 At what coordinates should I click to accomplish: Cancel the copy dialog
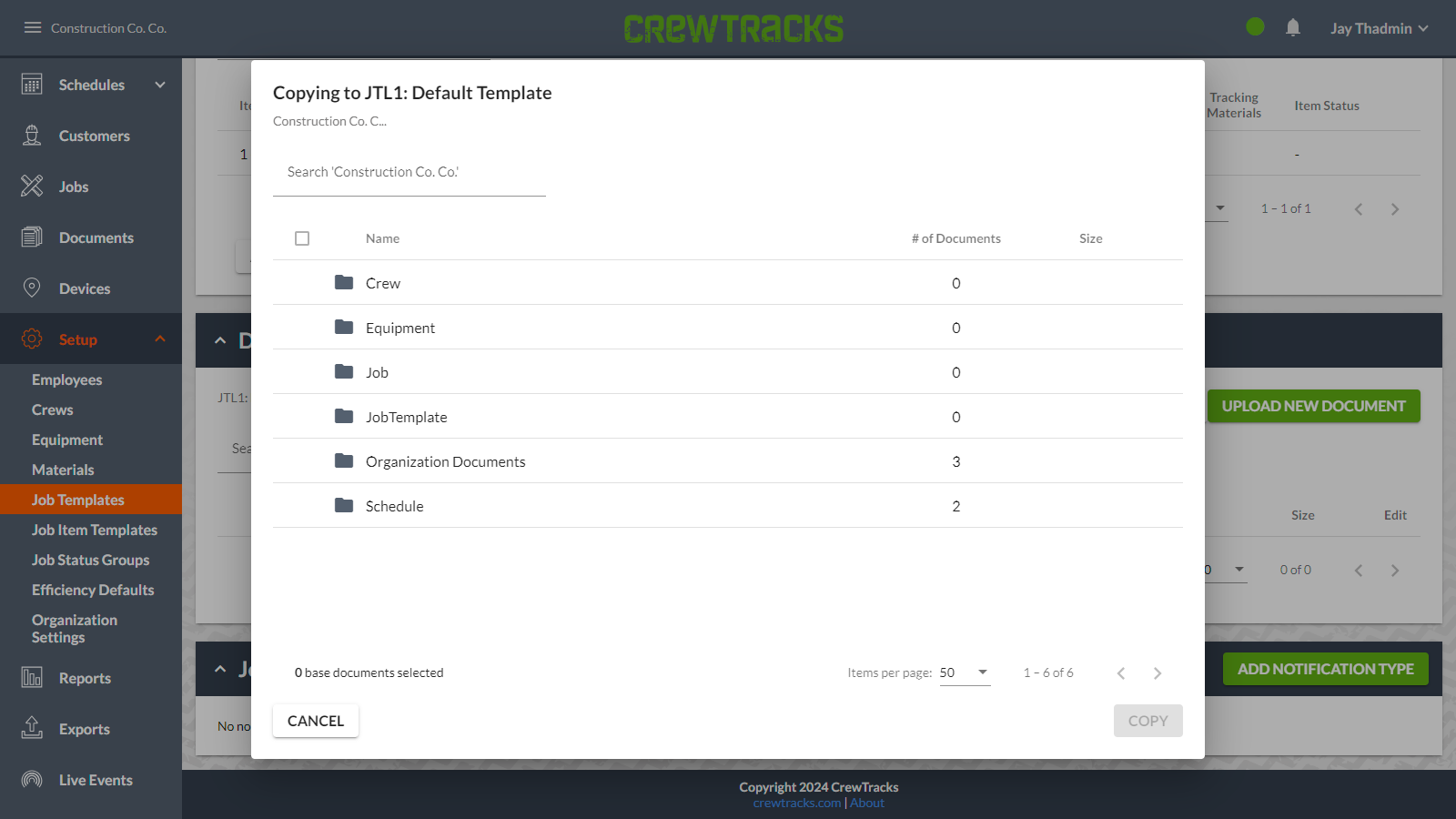(316, 721)
